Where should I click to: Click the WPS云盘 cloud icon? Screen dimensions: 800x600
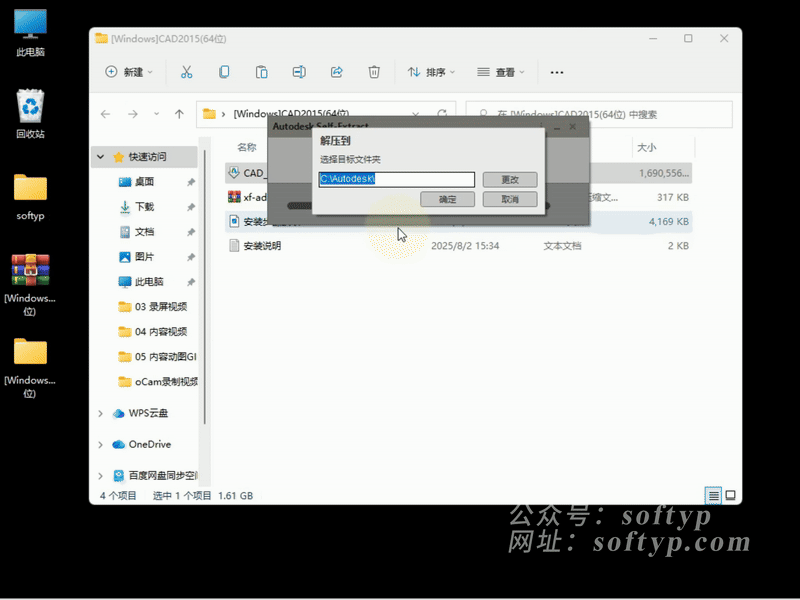pos(118,413)
